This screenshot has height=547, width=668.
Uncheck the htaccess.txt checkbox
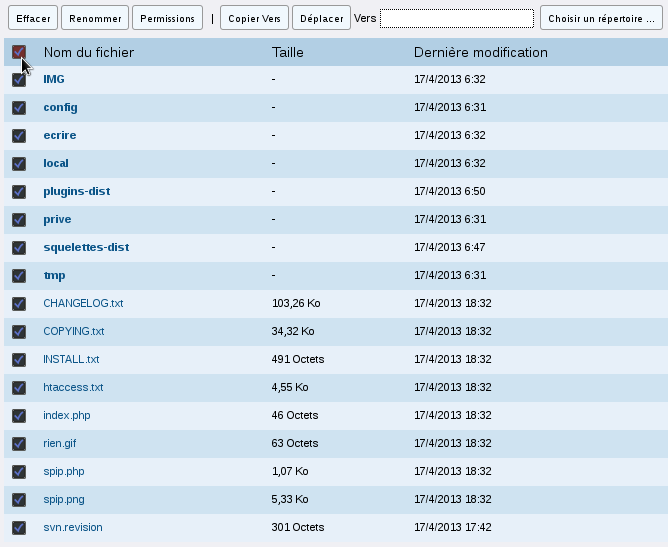tap(19, 388)
